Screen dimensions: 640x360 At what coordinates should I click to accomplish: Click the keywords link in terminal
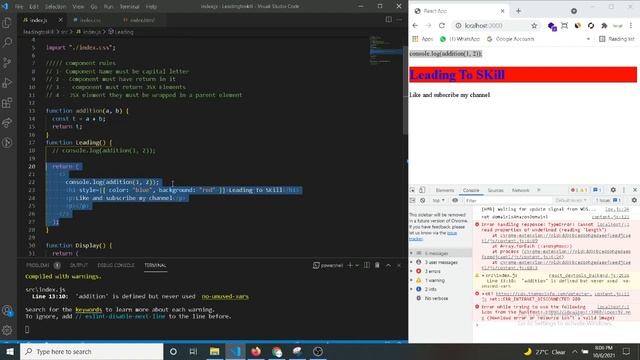click(88, 309)
